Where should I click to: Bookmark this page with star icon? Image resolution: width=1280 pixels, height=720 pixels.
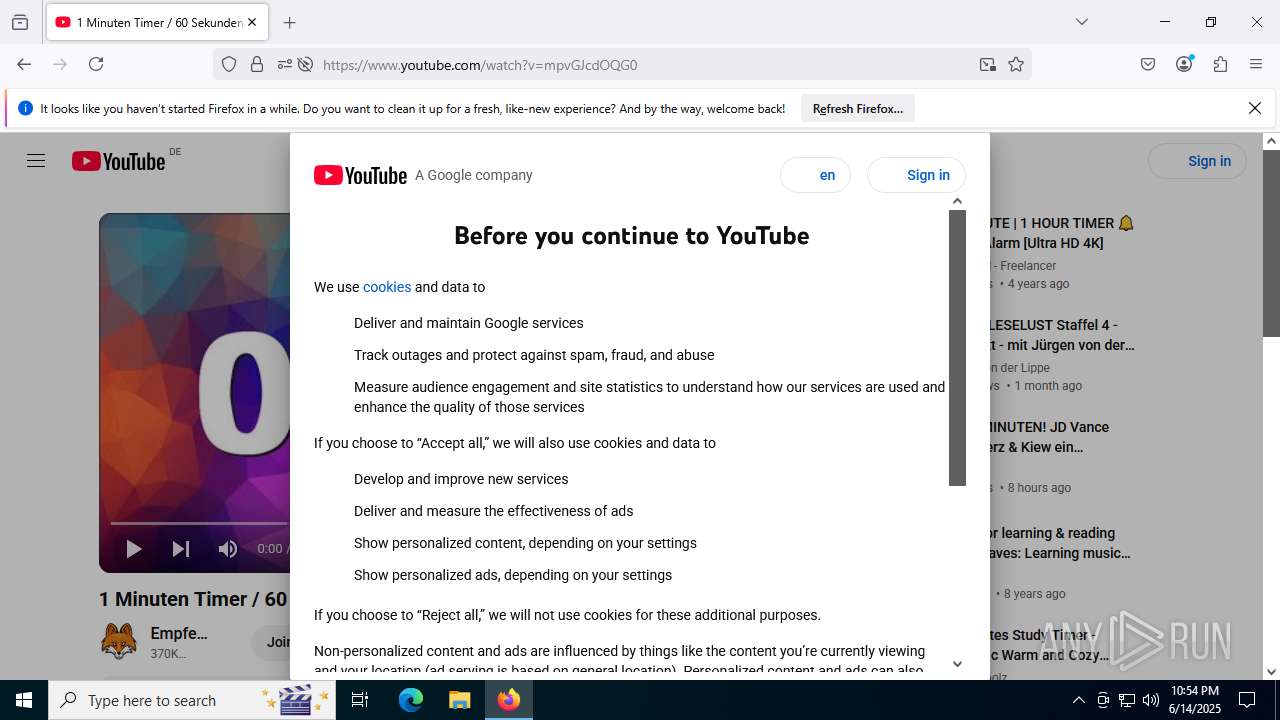1016,64
